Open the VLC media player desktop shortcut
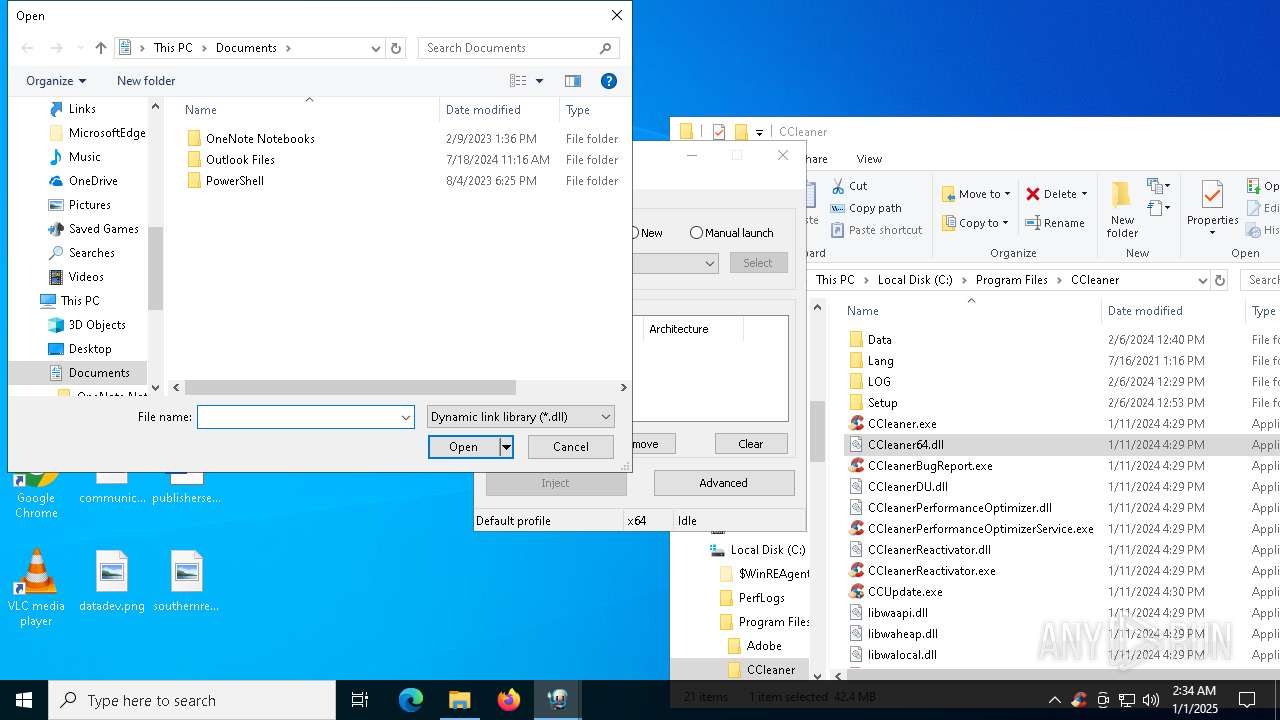The width and height of the screenshot is (1280, 720). (36, 588)
